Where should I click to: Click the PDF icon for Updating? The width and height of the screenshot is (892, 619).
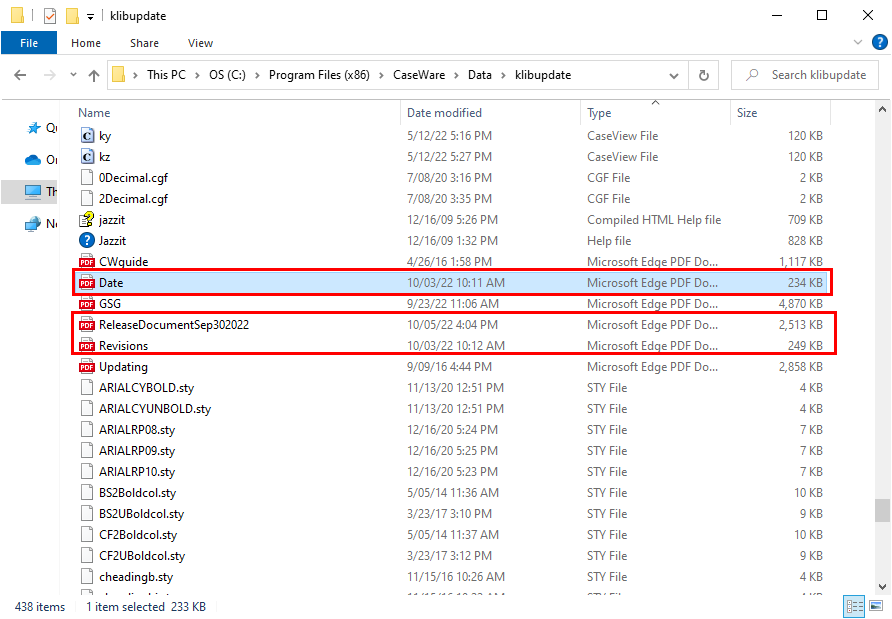tap(87, 367)
